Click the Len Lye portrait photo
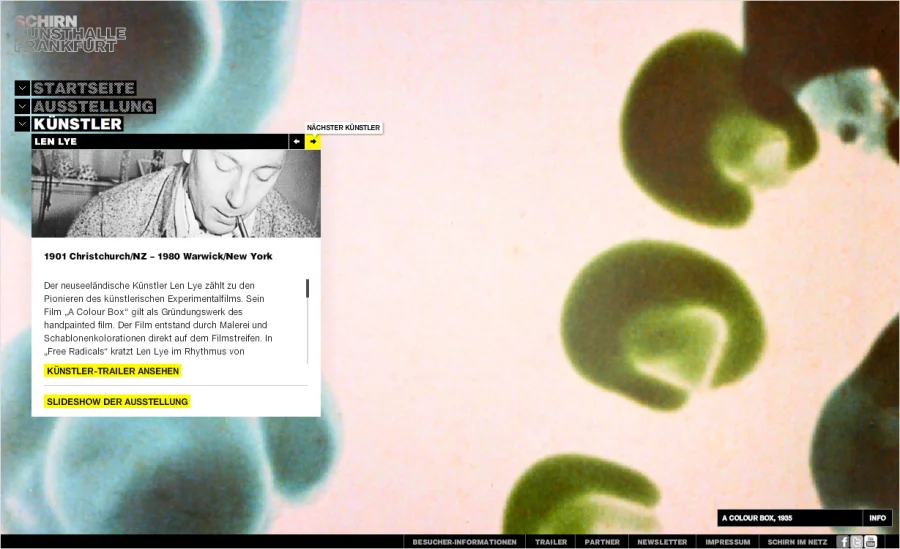The image size is (900, 549). coord(176,194)
